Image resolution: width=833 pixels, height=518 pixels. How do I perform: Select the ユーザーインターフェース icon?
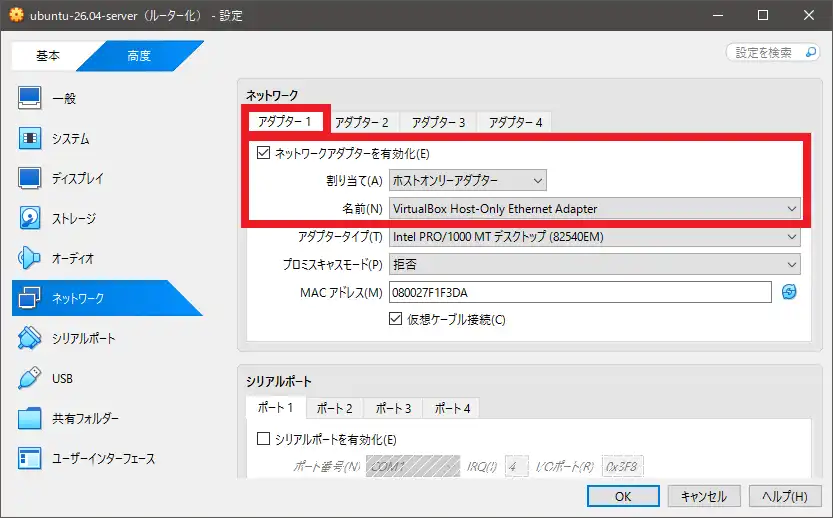(29, 458)
